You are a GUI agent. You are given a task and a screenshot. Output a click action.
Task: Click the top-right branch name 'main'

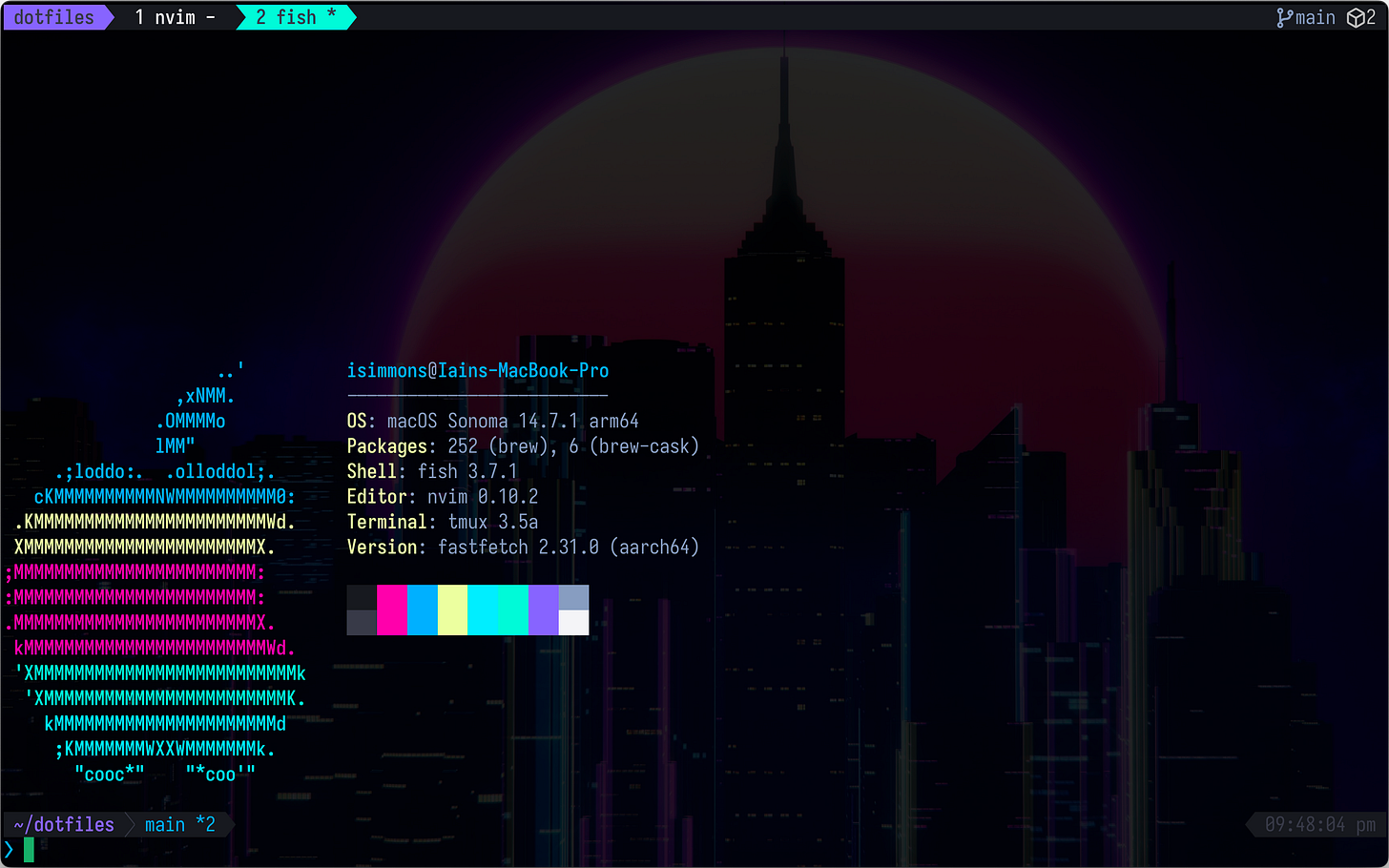(x=1315, y=18)
